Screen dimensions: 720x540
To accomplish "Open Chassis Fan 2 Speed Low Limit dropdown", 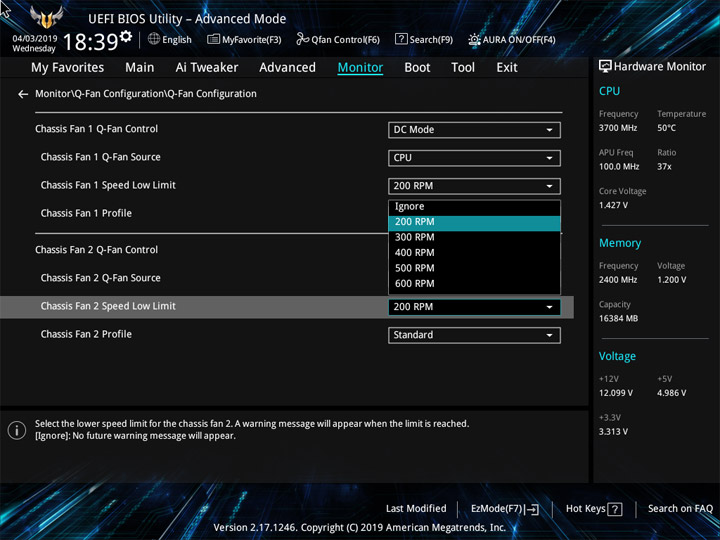I will click(474, 307).
